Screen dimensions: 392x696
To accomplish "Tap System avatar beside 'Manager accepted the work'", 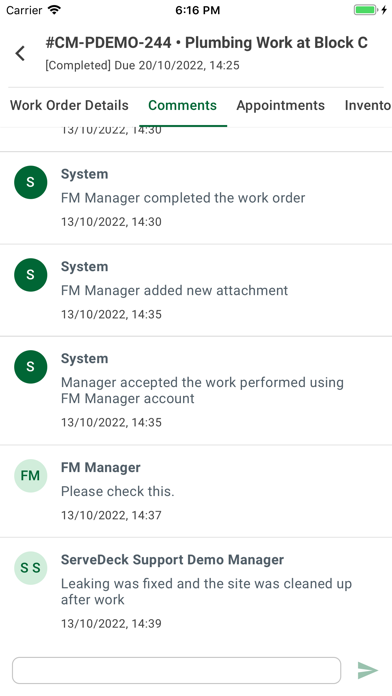I will tap(31, 367).
